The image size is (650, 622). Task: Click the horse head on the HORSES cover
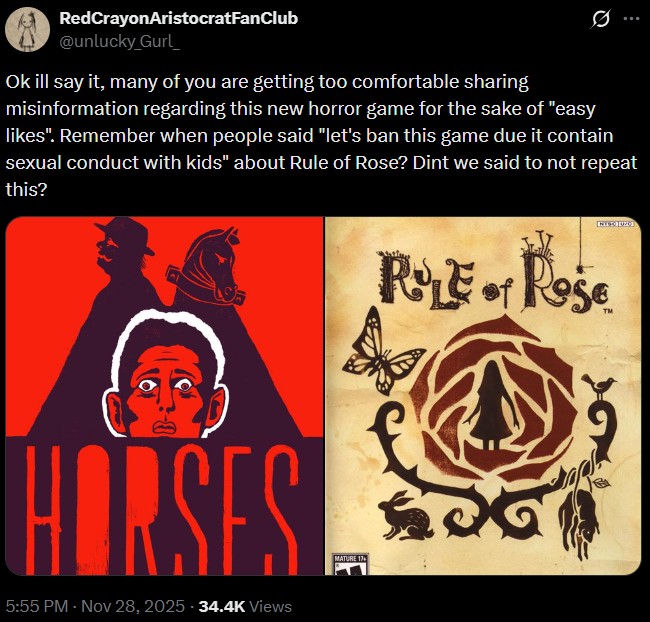(x=207, y=267)
